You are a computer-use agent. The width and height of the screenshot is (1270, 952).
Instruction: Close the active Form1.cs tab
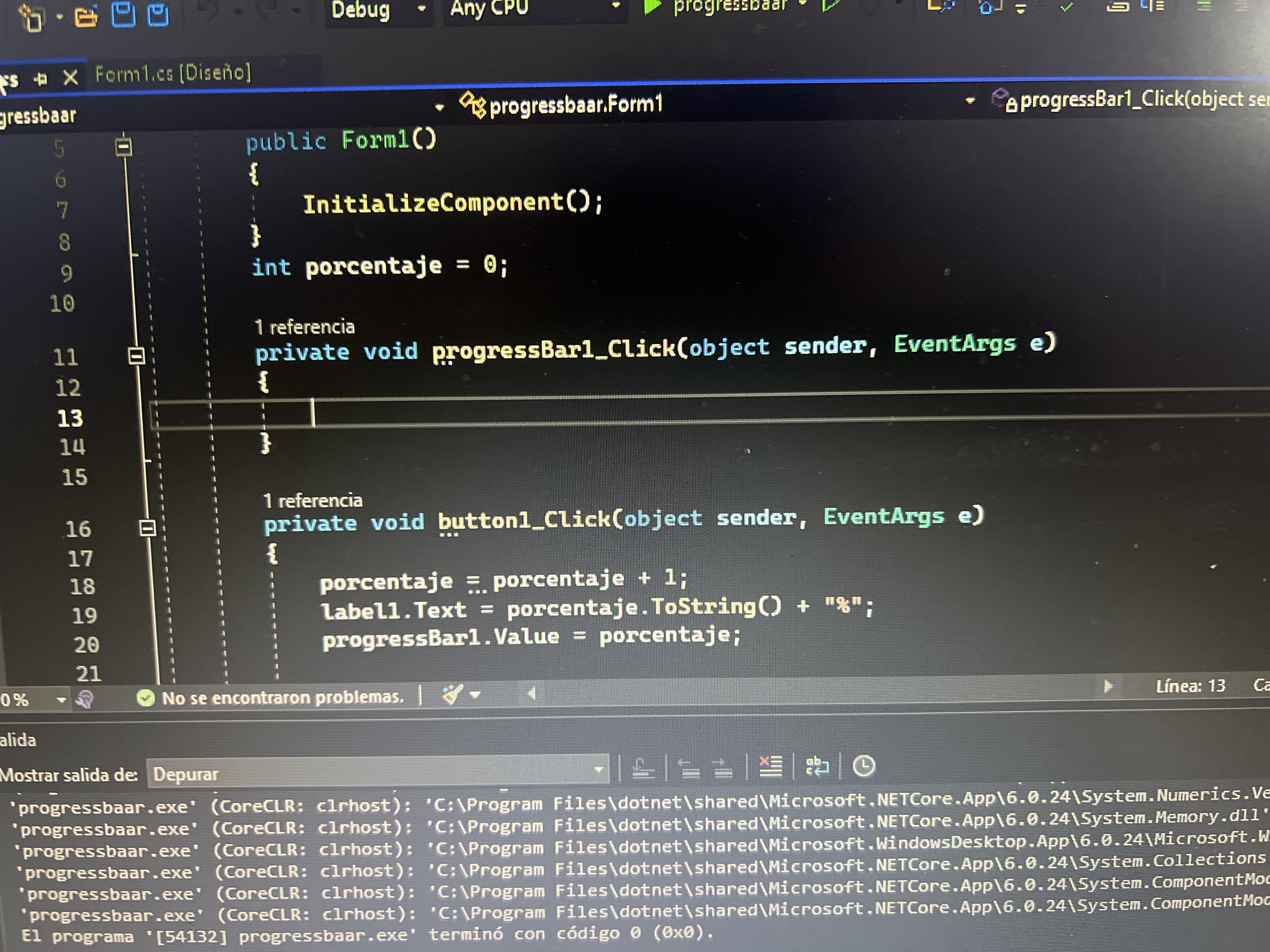(70, 77)
